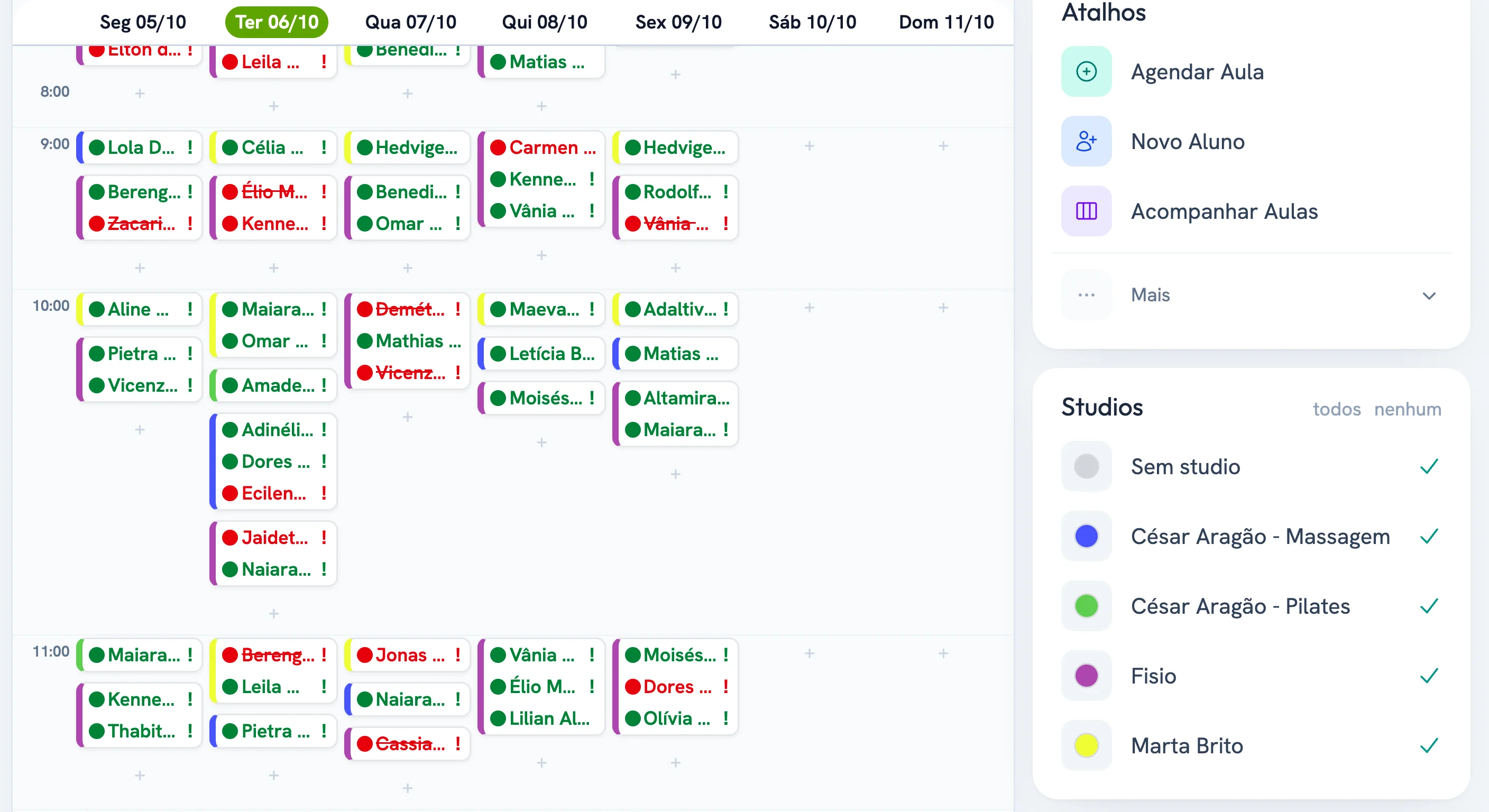Toggle Sem studio filter checkmark

(1429, 466)
